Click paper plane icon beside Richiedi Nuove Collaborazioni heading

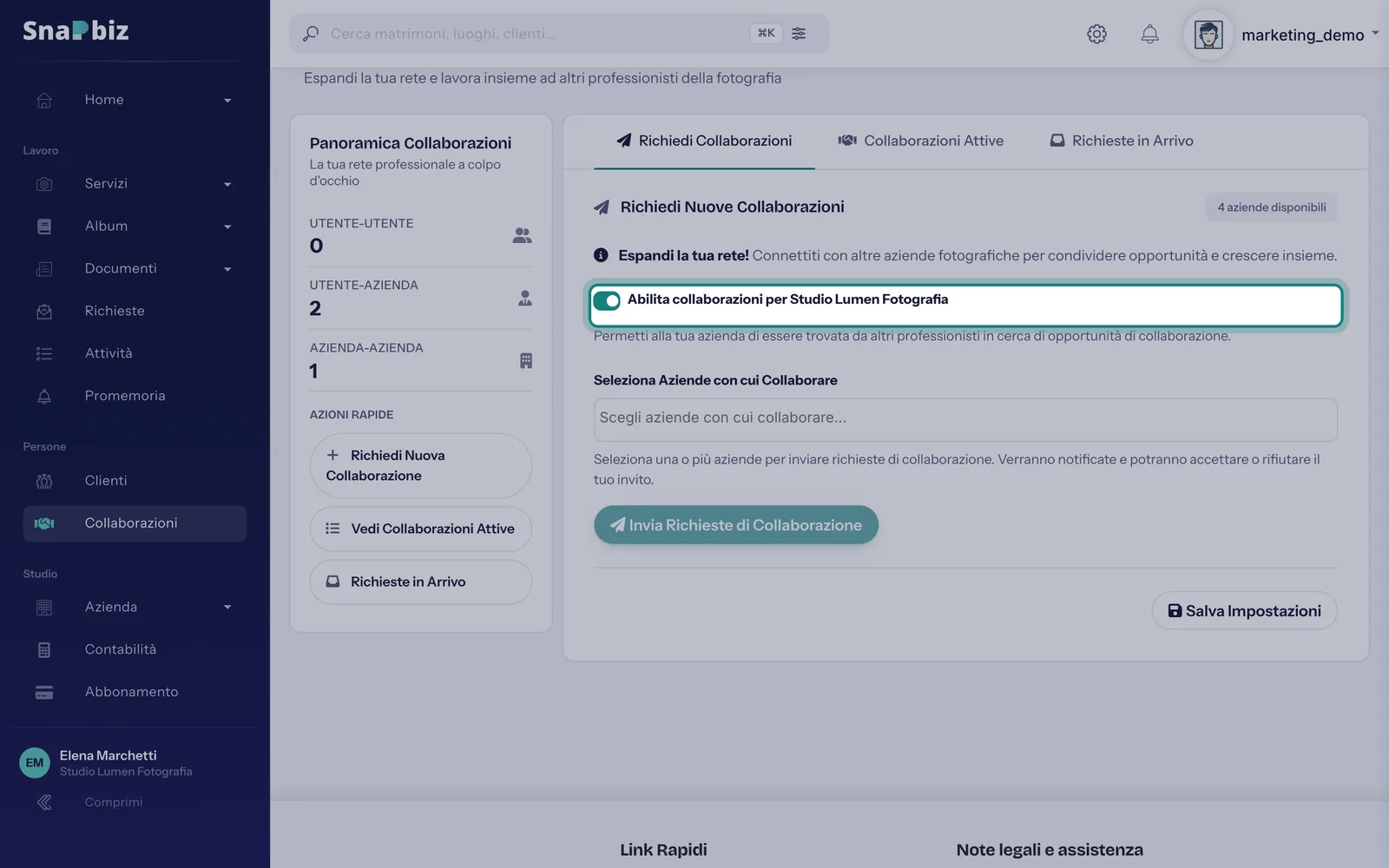pyautogui.click(x=601, y=207)
